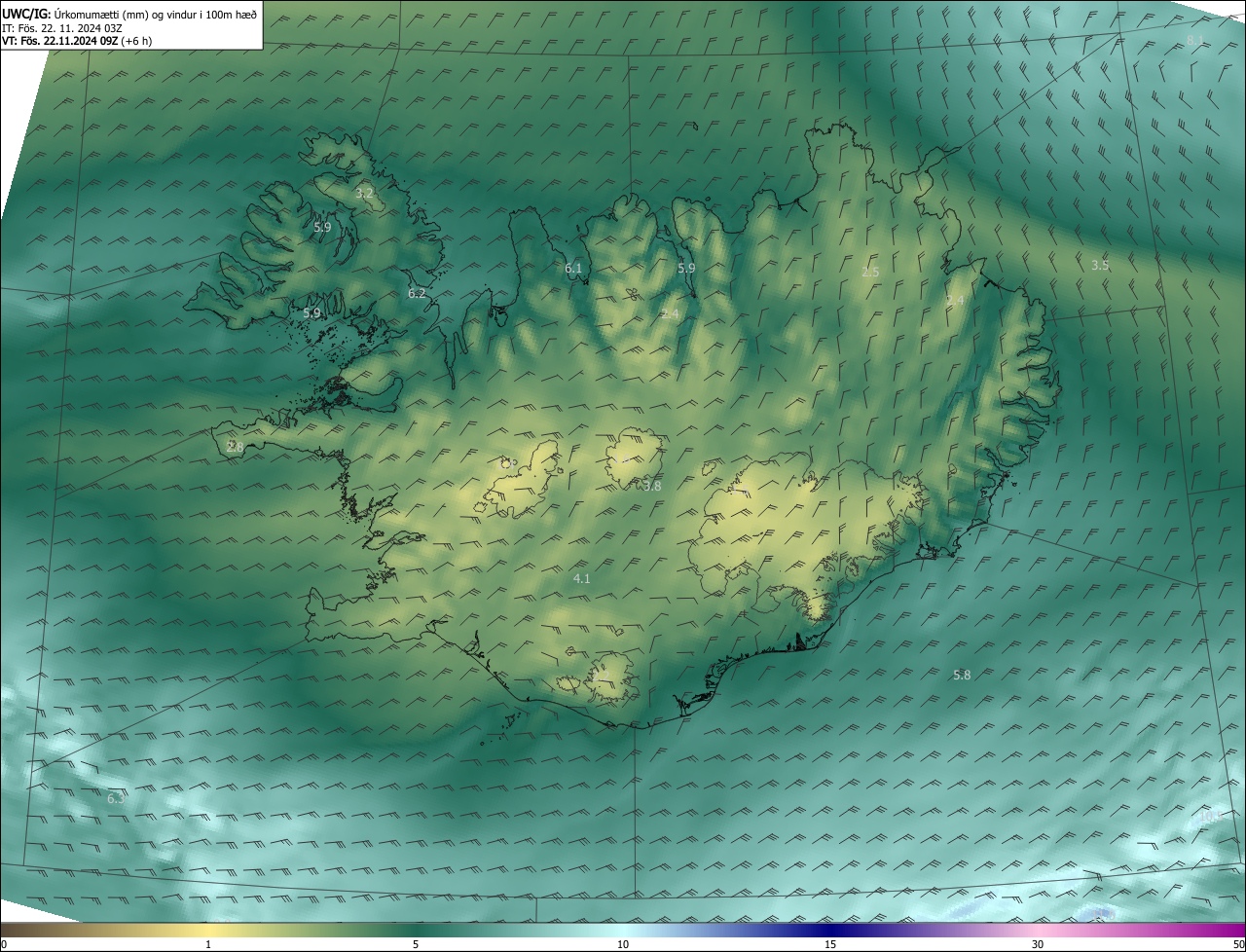This screenshot has height=952, width=1246.
Task: Click the 3.5 value label
Action: [x=1100, y=265]
